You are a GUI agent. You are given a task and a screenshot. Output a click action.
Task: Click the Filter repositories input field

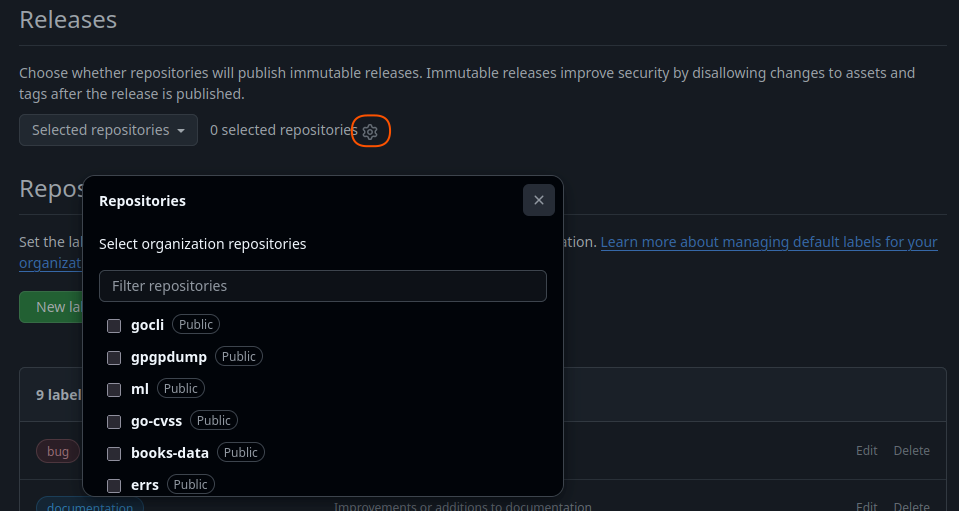coord(322,286)
